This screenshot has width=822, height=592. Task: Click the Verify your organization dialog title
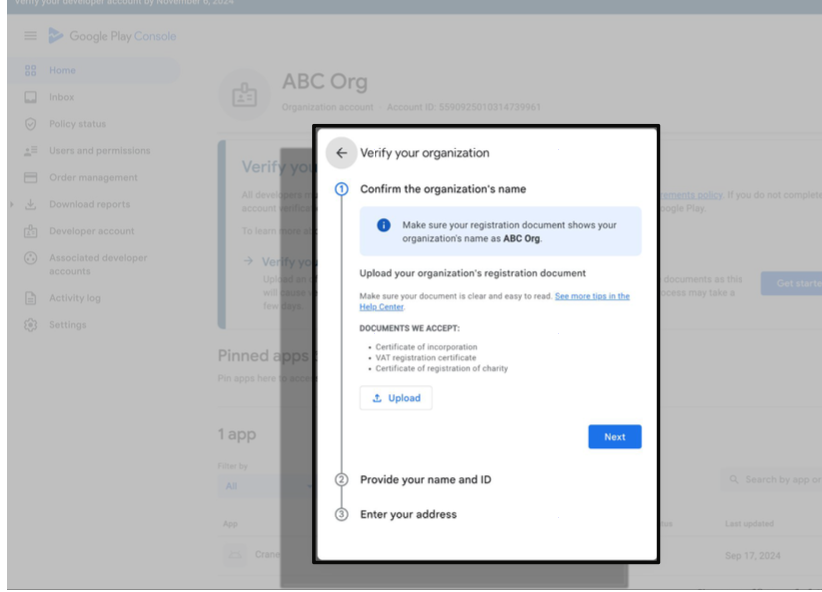(424, 153)
